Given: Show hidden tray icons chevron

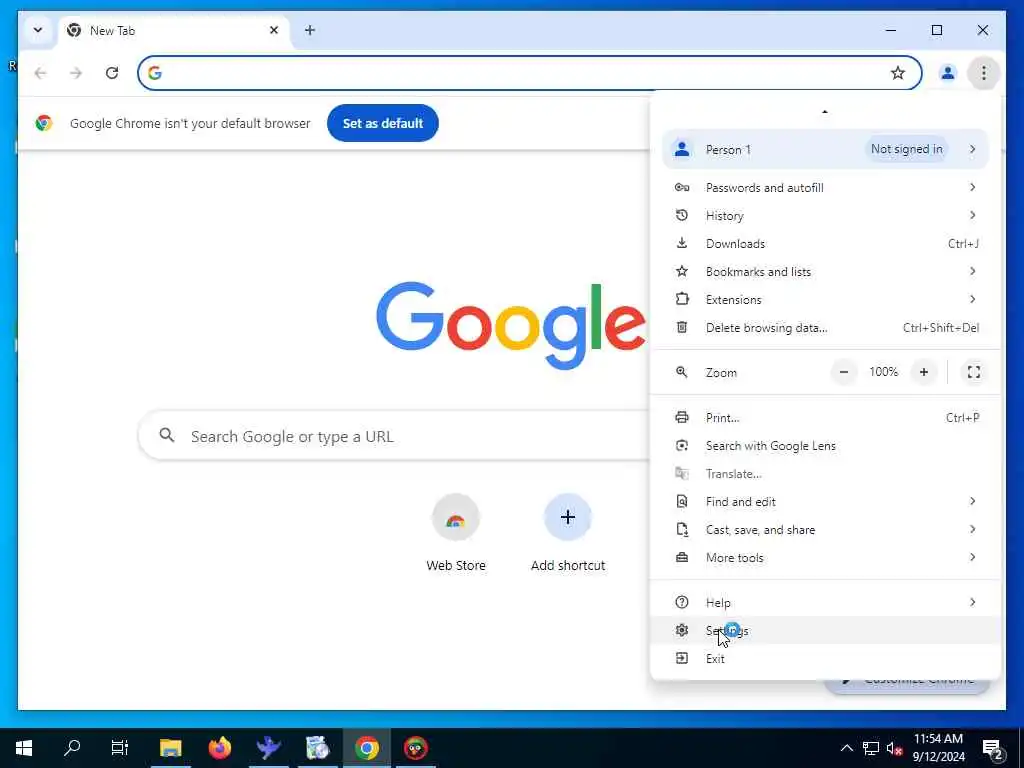Looking at the screenshot, I should 846,748.
